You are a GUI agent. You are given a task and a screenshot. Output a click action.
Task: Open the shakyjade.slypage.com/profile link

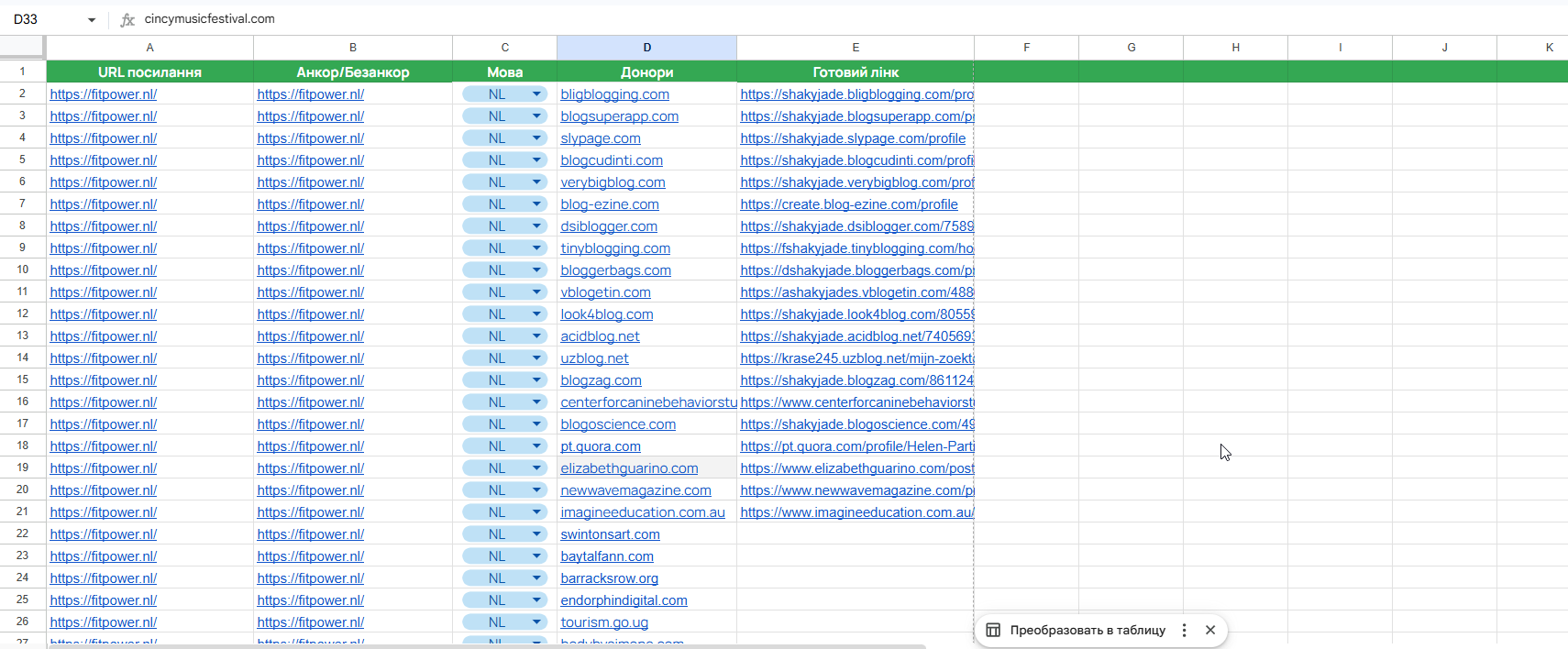point(853,138)
